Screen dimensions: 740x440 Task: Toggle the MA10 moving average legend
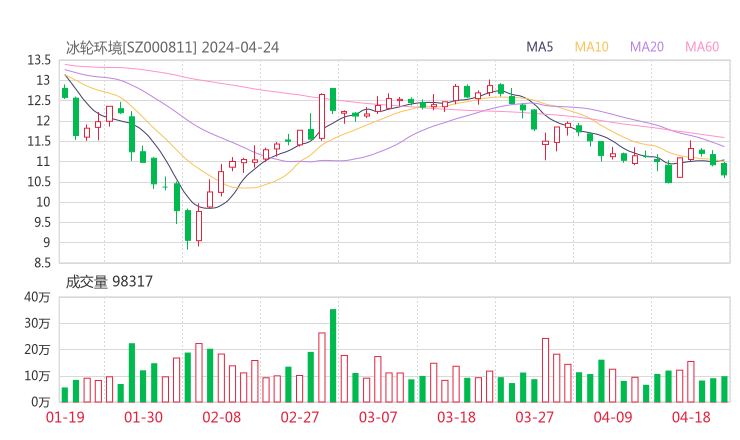pyautogui.click(x=592, y=47)
